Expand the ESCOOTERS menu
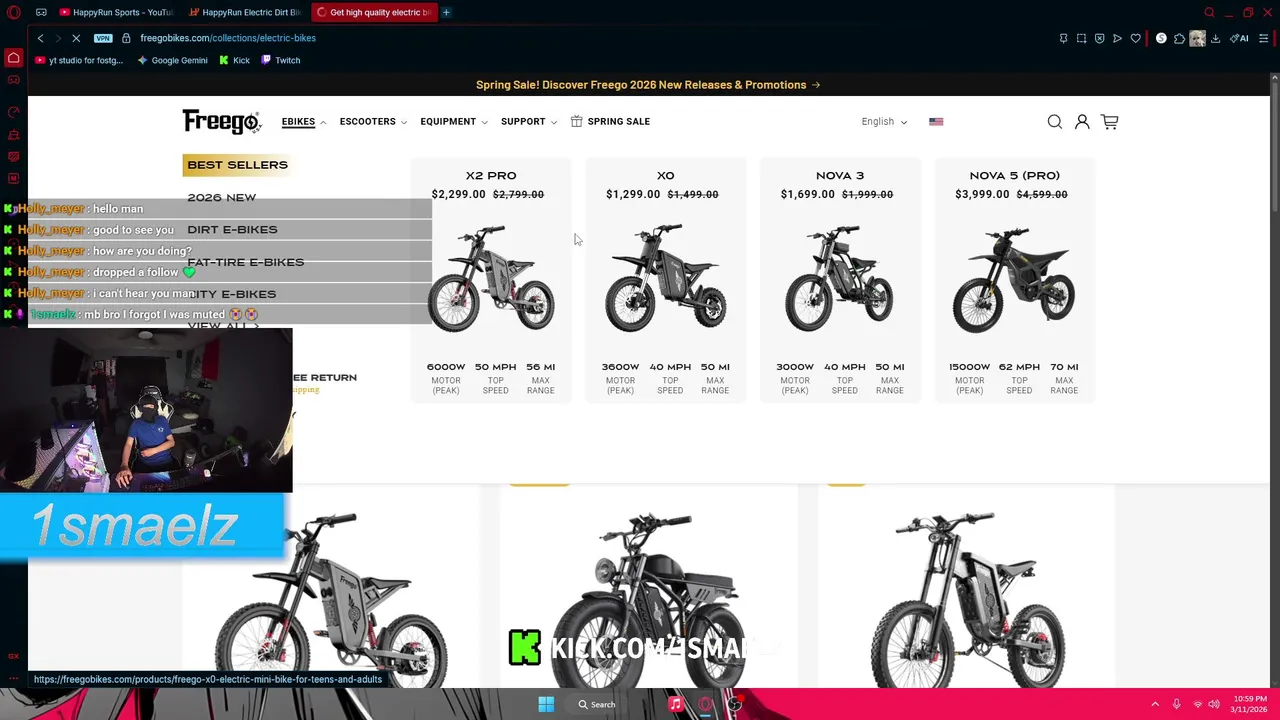The height and width of the screenshot is (720, 1280). pos(373,122)
